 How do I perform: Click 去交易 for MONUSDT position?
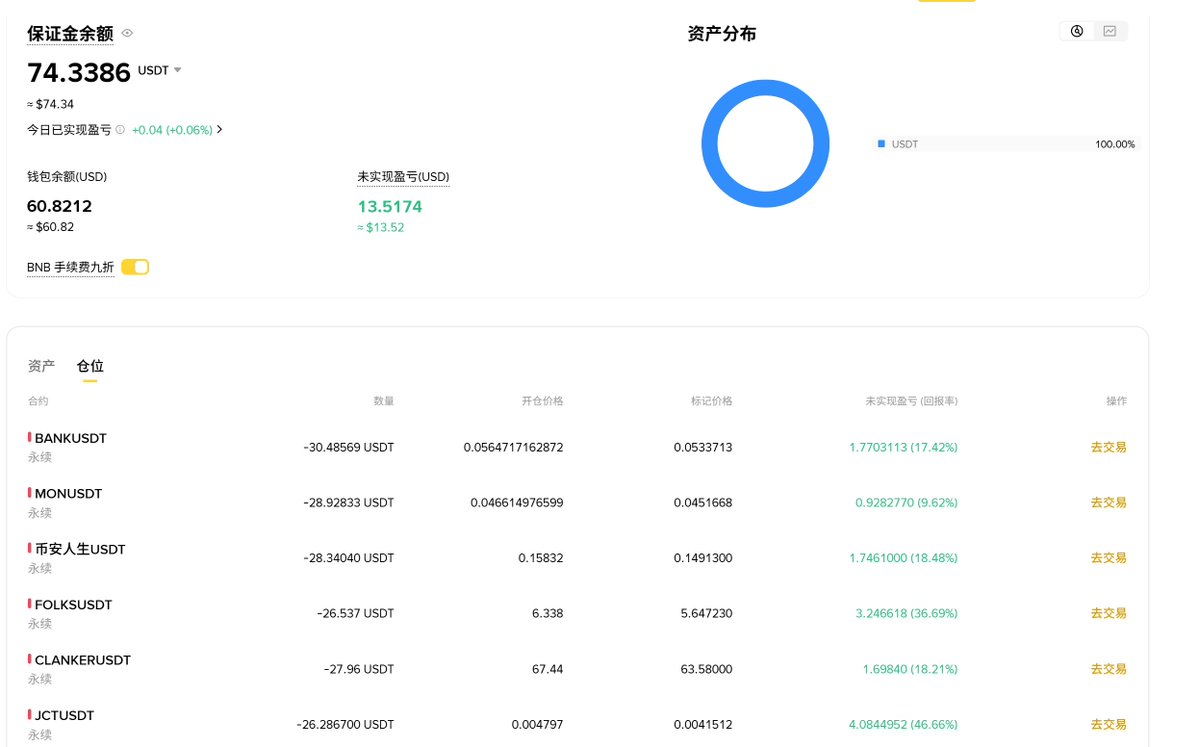click(1108, 502)
